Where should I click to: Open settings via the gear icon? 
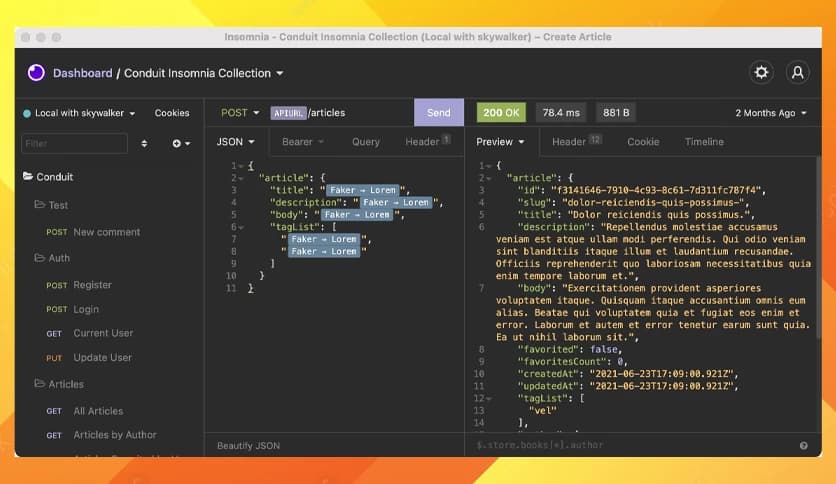pos(761,72)
